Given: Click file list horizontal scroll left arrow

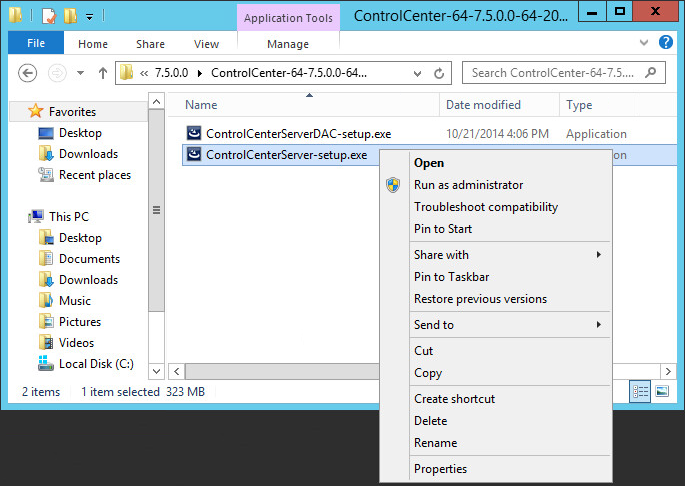Looking at the screenshot, I should tap(176, 371).
